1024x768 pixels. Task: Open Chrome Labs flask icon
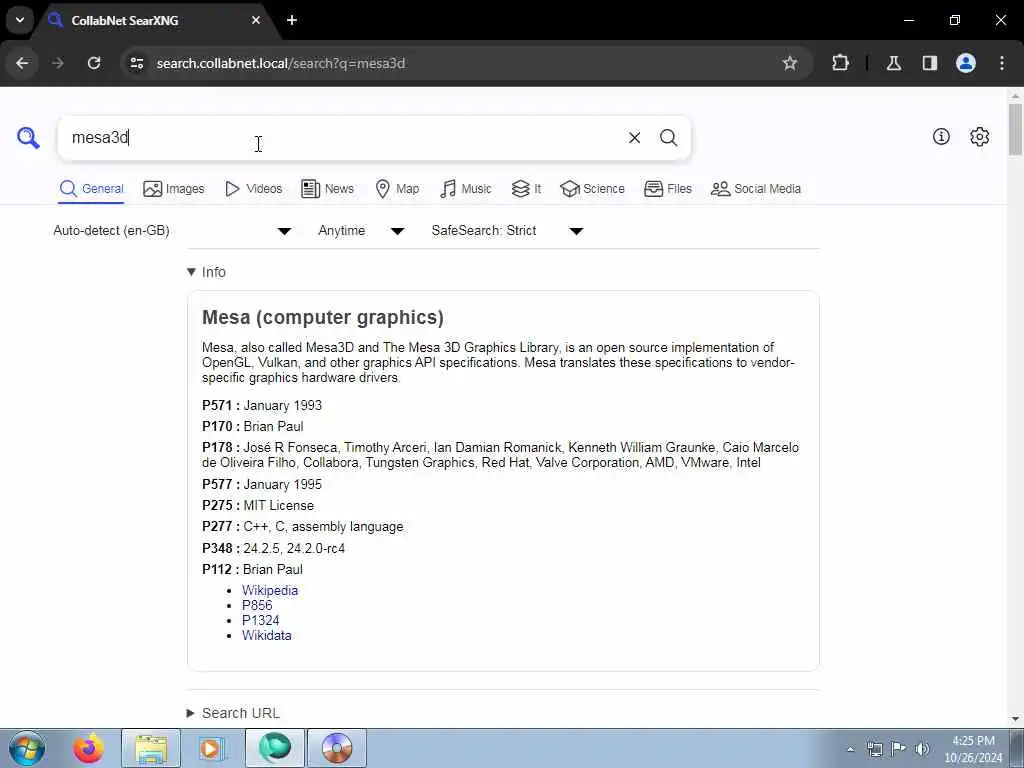point(894,63)
